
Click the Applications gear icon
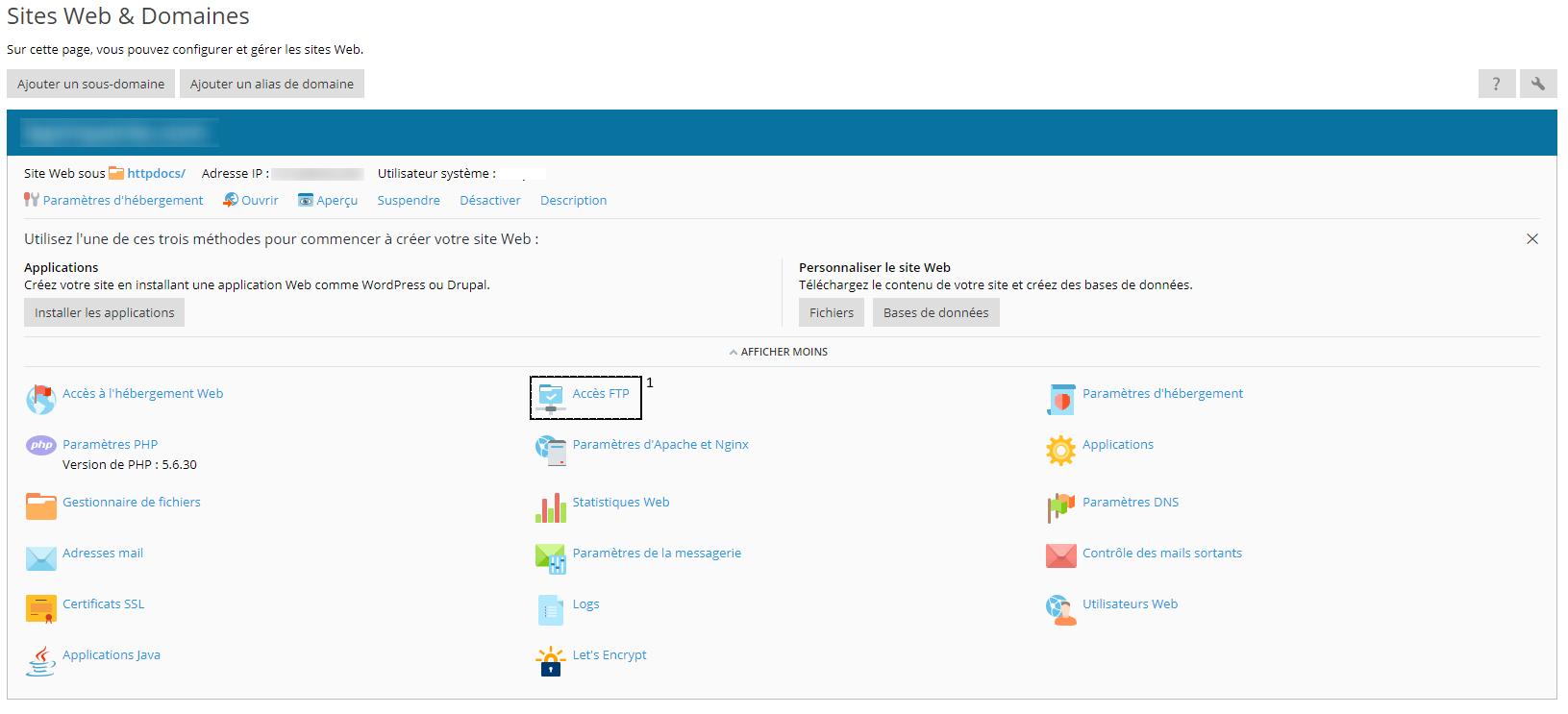[1061, 450]
